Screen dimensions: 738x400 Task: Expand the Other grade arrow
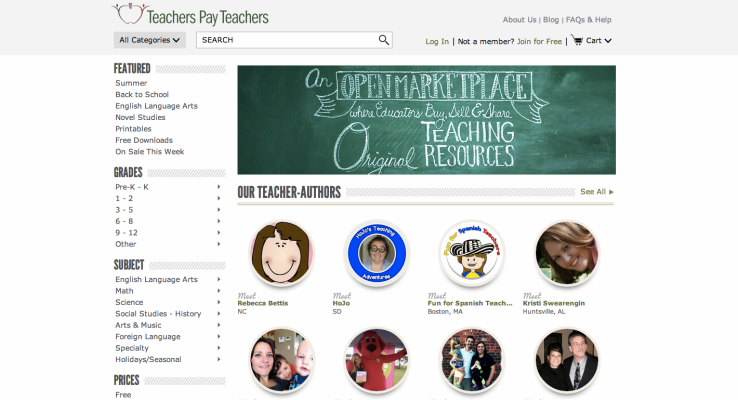219,244
